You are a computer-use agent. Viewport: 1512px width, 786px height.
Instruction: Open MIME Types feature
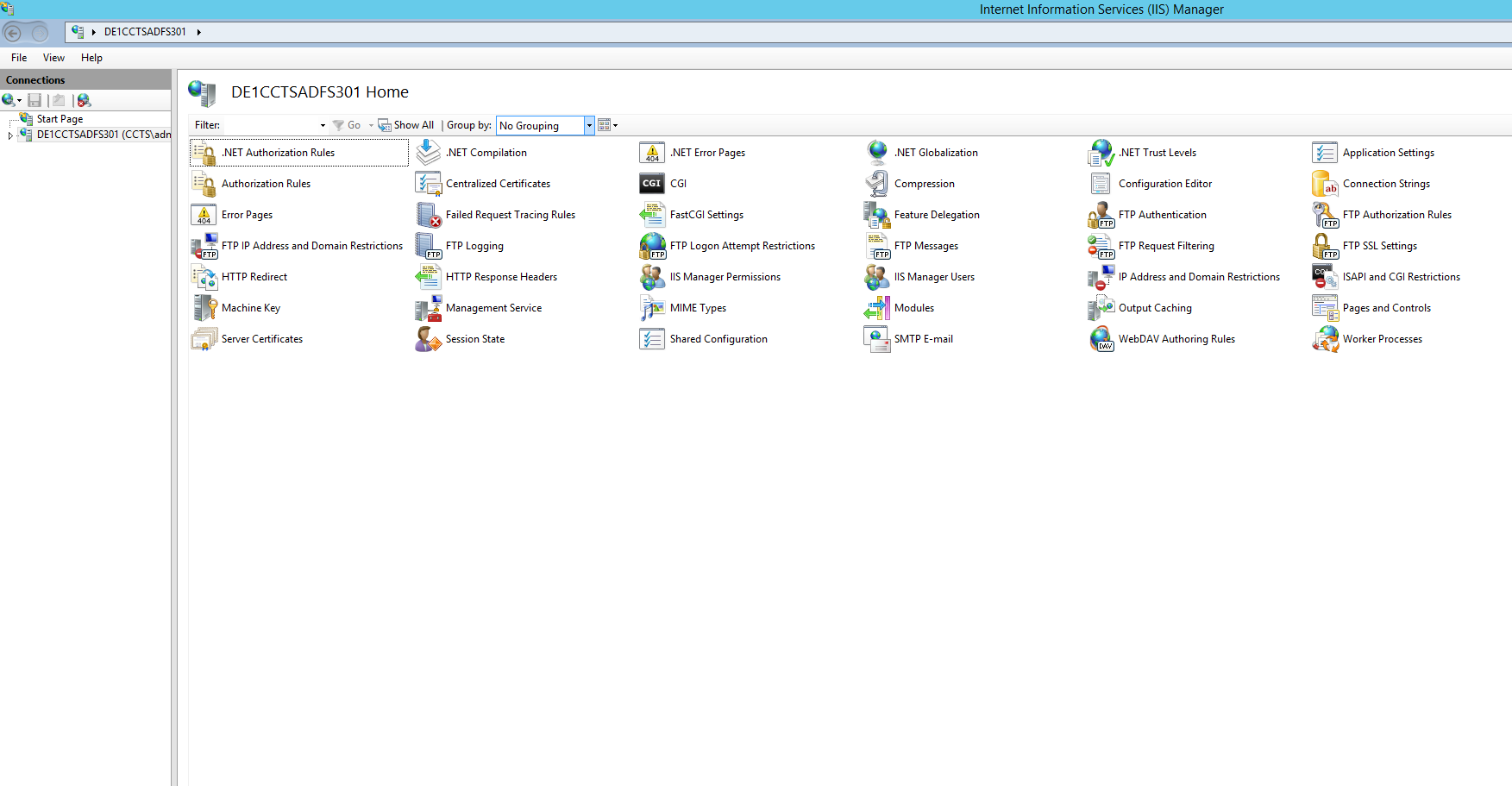683,308
